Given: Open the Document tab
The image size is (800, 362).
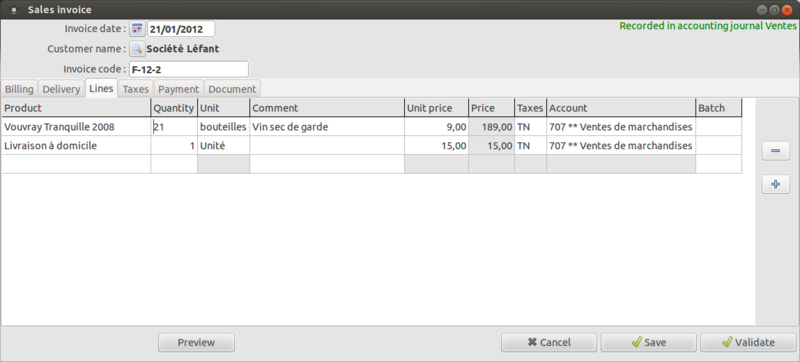Looking at the screenshot, I should tap(232, 89).
